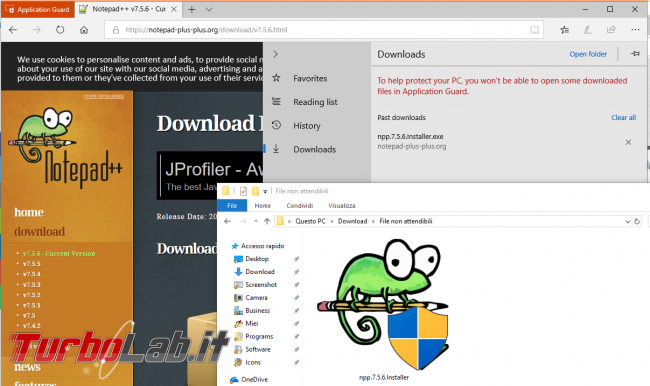The width and height of the screenshot is (650, 386).
Task: Select Accesso rapido in navigation pane
Action: point(258,246)
